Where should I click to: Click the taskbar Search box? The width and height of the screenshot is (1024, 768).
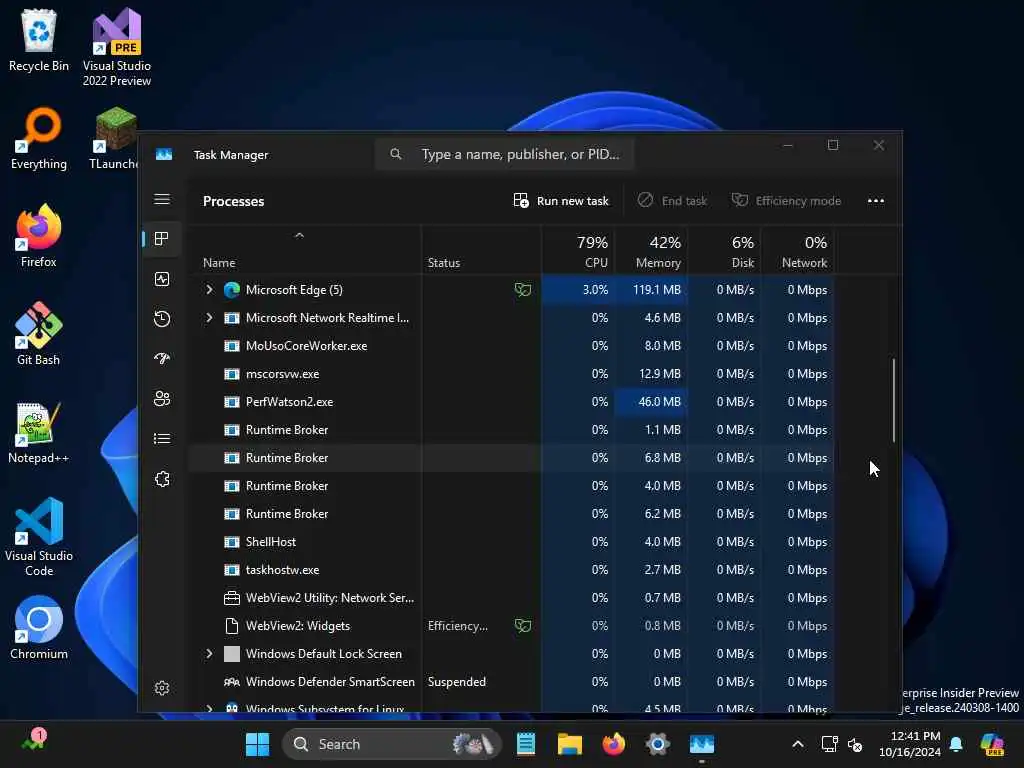click(392, 744)
